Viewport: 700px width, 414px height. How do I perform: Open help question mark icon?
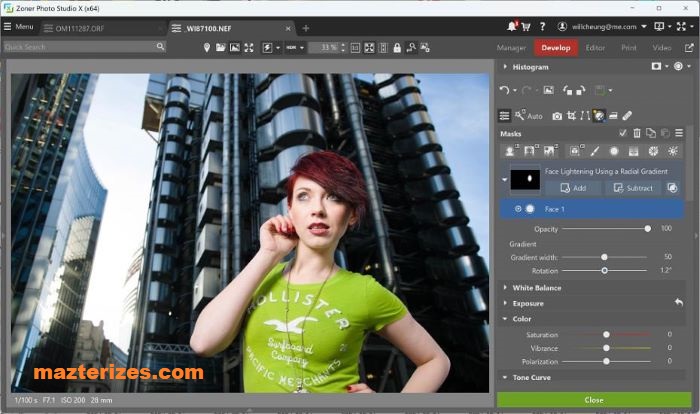point(542,27)
